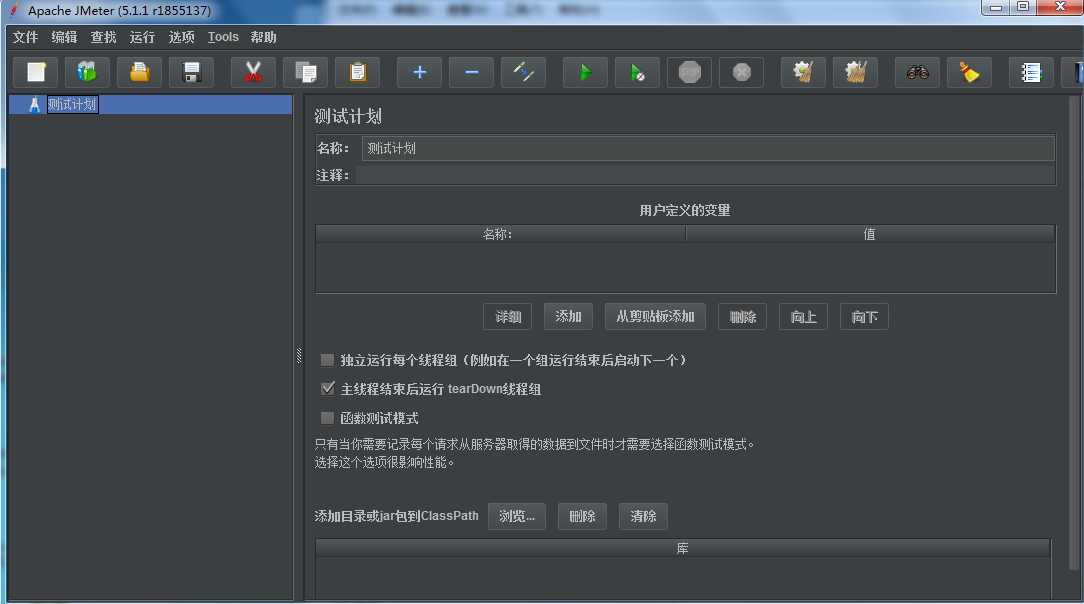Click the Clear results icon
The height and width of the screenshot is (604, 1084).
pyautogui.click(x=803, y=72)
